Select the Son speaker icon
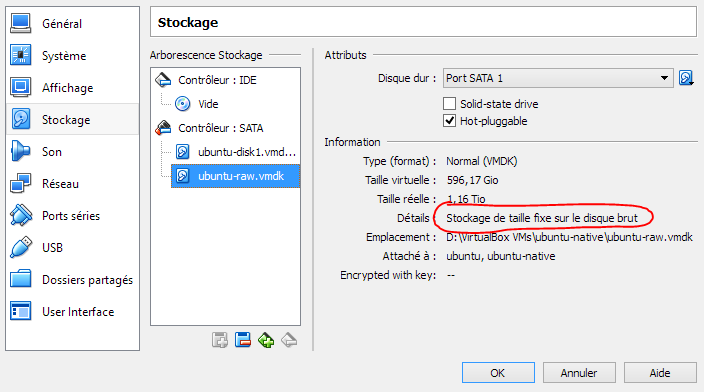Viewport: 704px width, 392px height. (21, 151)
